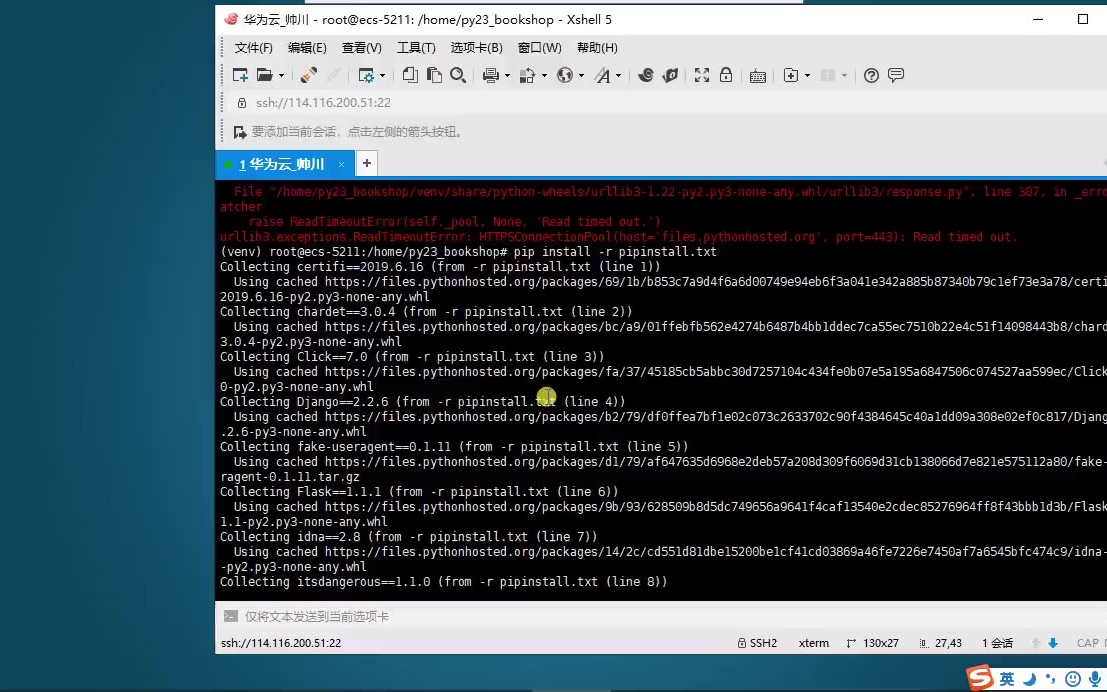The height and width of the screenshot is (692, 1107).
Task: Open the 工具(T) menu
Action: click(x=416, y=48)
